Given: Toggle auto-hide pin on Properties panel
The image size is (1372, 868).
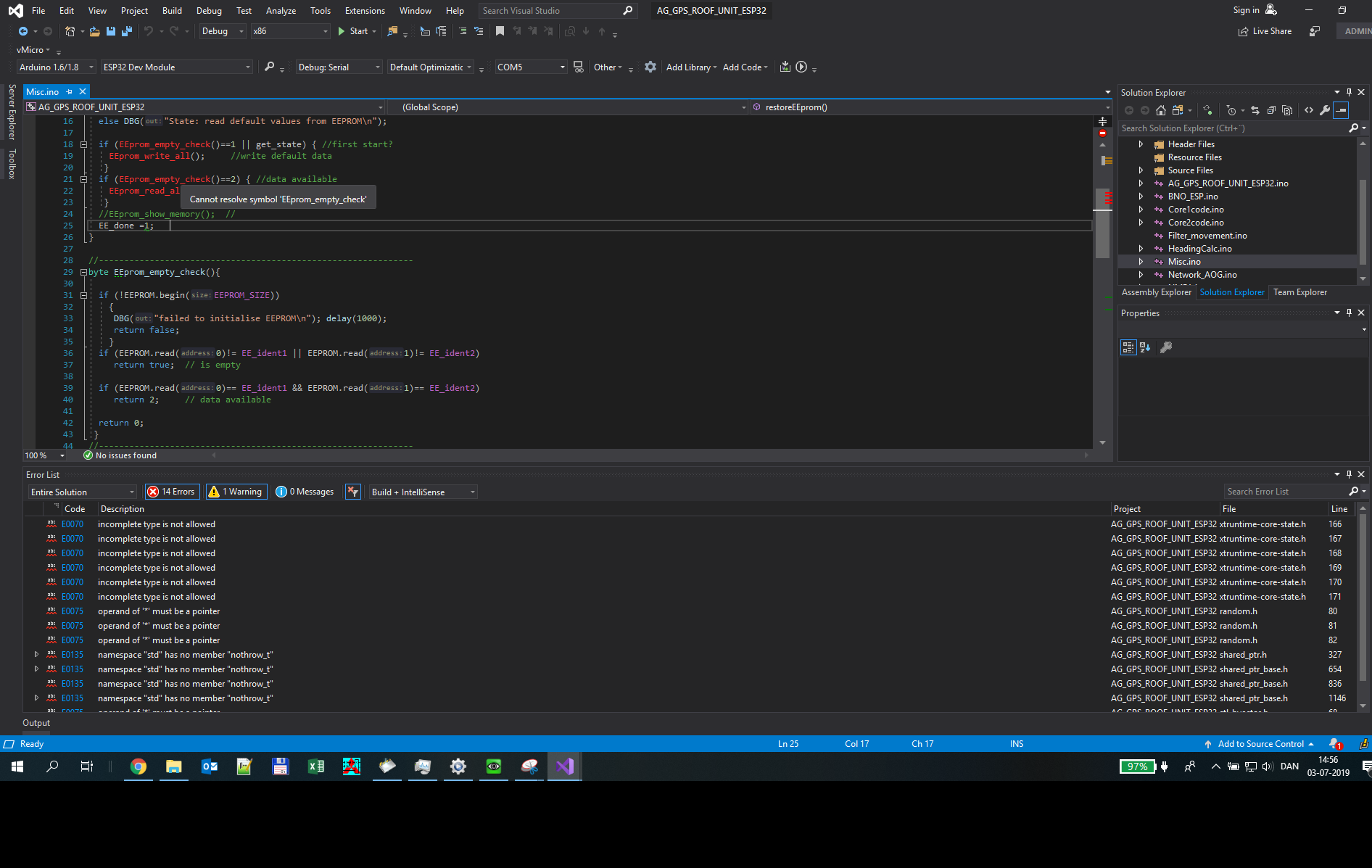Looking at the screenshot, I should point(1349,313).
